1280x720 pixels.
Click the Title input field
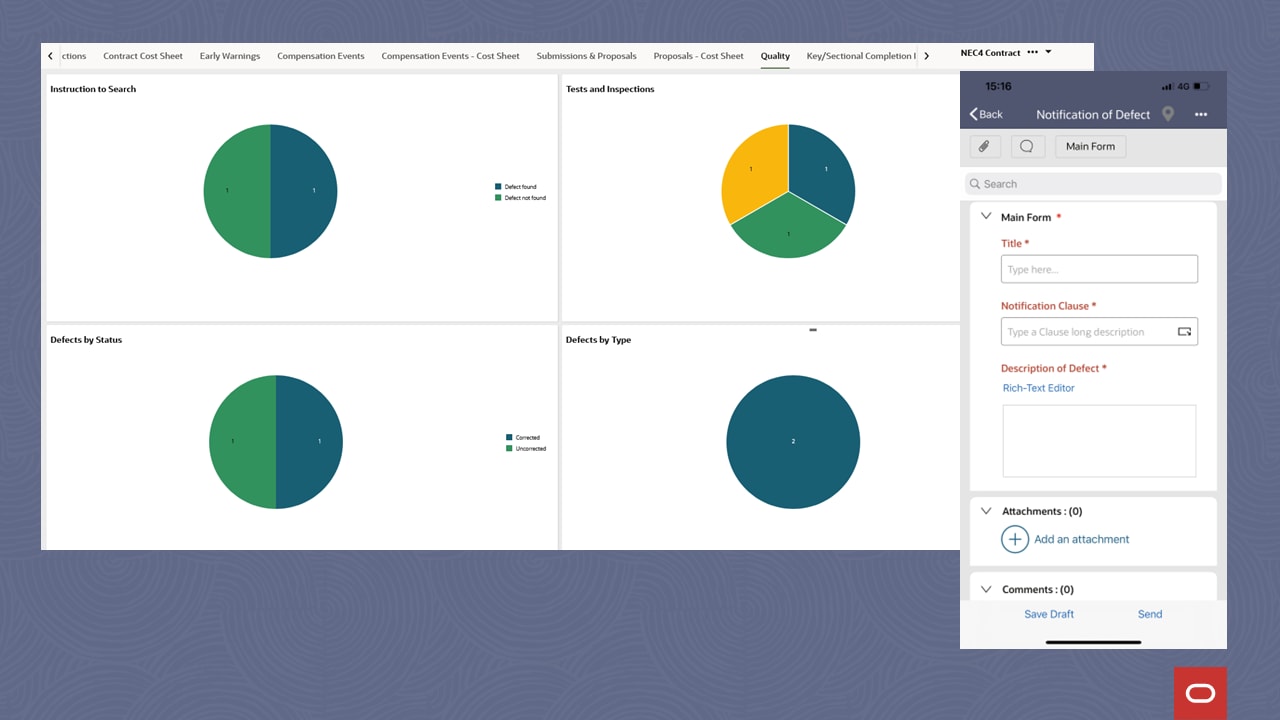1098,269
